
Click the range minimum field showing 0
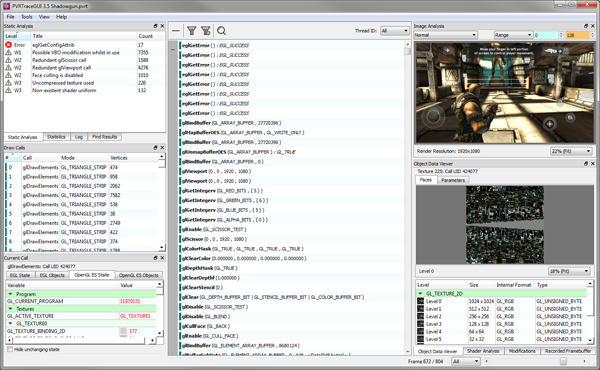tap(546, 35)
